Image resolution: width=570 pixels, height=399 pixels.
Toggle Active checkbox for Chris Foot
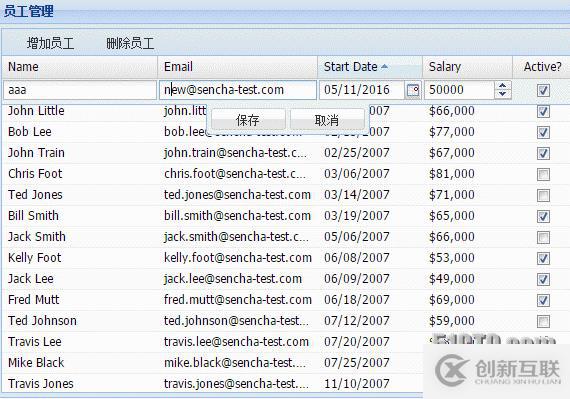tap(543, 174)
